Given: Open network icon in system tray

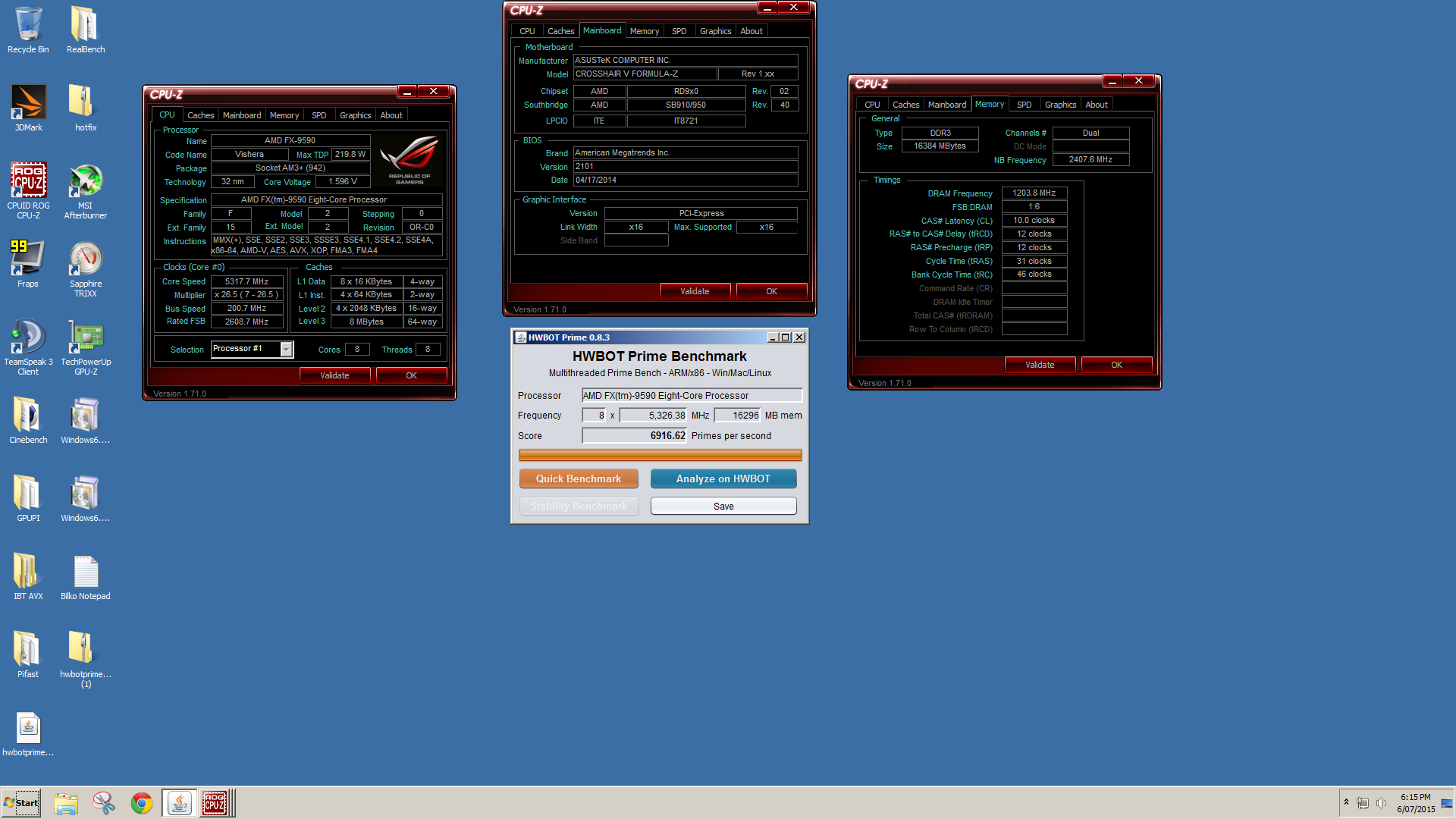Looking at the screenshot, I should pyautogui.click(x=1363, y=803).
